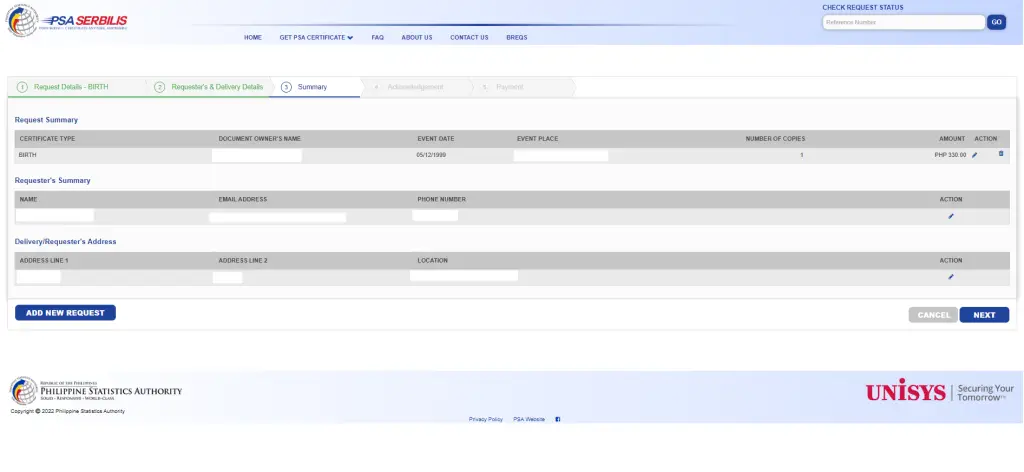Click the EMAIL ADDRESS column header
The image size is (1024, 472).
click(x=243, y=199)
